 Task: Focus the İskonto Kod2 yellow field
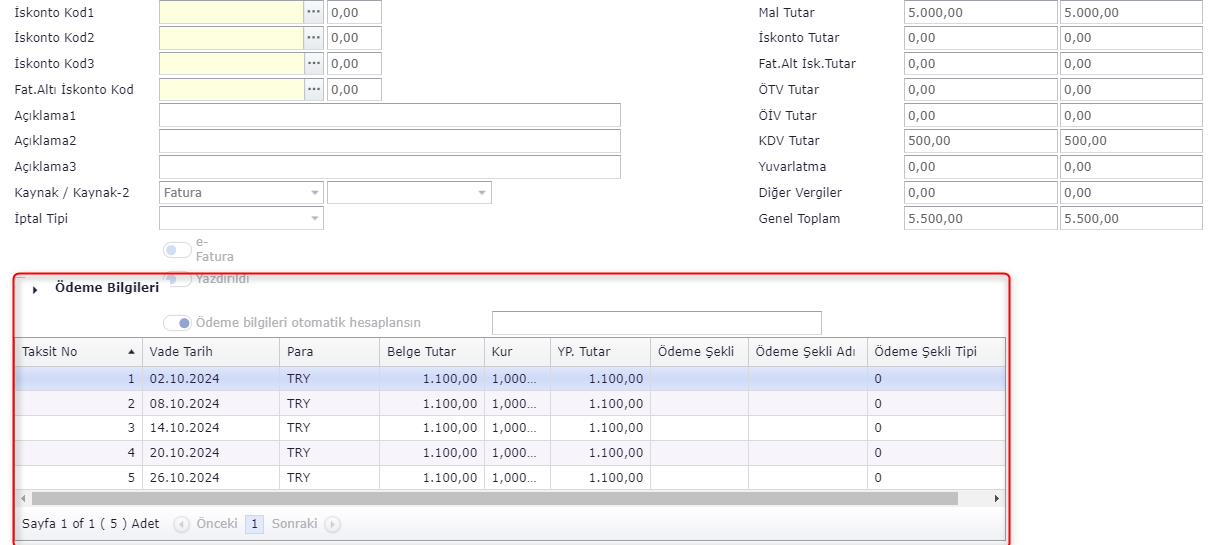coord(231,38)
